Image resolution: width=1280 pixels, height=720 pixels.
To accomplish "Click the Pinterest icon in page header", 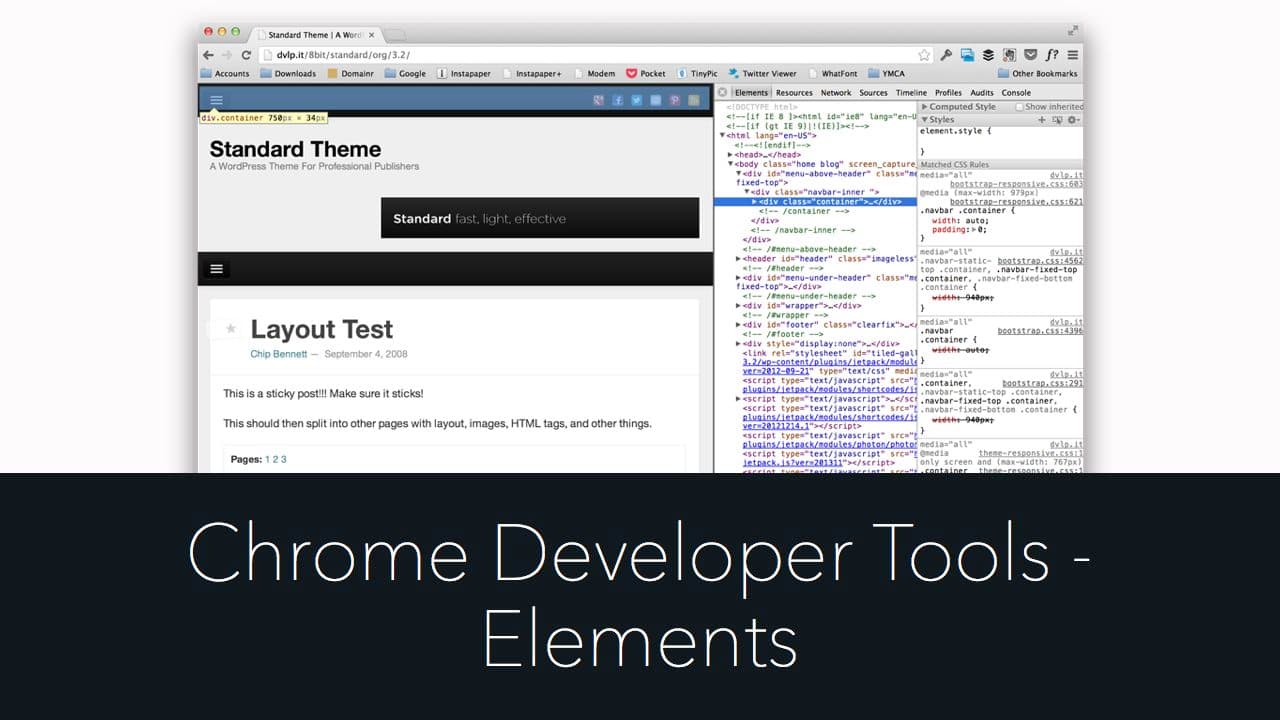I will (675, 100).
